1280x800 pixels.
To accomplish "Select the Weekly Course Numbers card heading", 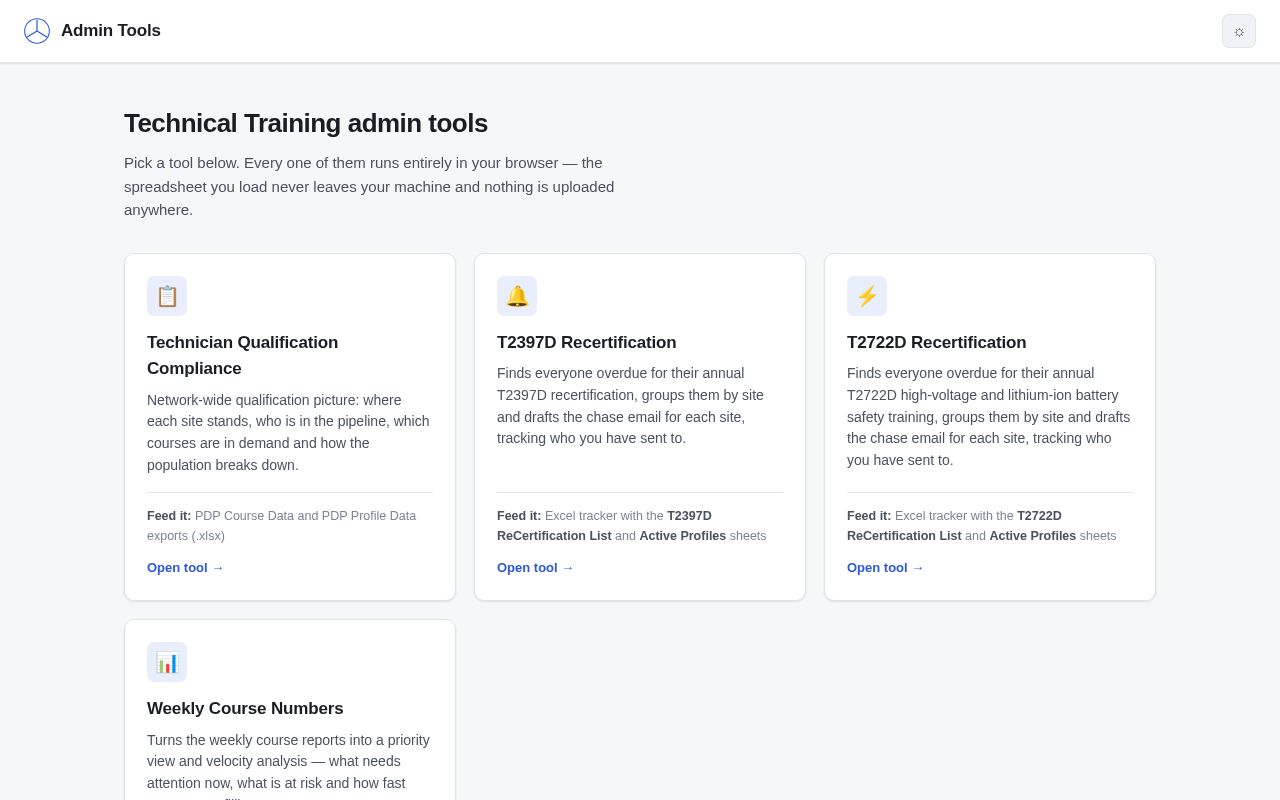I will click(245, 709).
